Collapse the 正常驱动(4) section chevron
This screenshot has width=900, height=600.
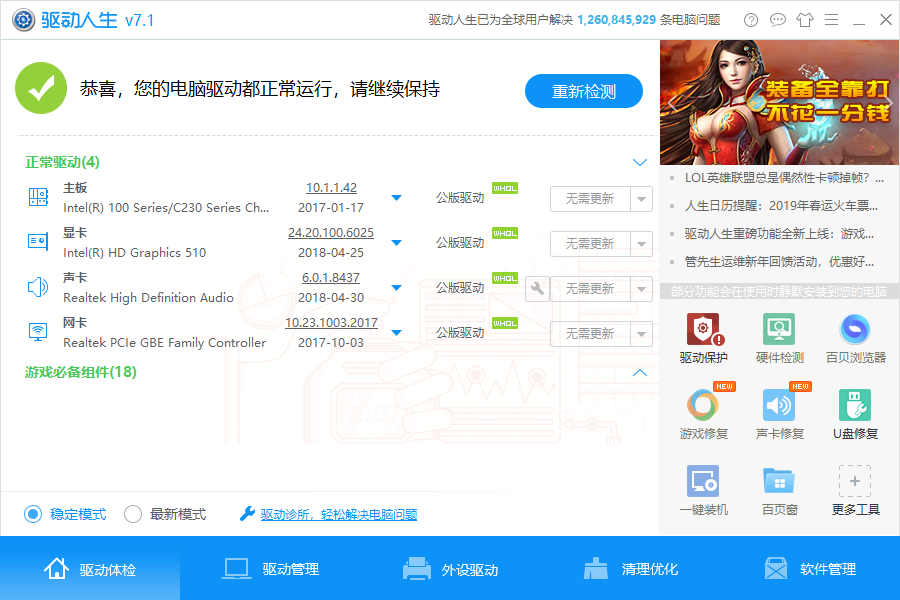click(x=640, y=162)
